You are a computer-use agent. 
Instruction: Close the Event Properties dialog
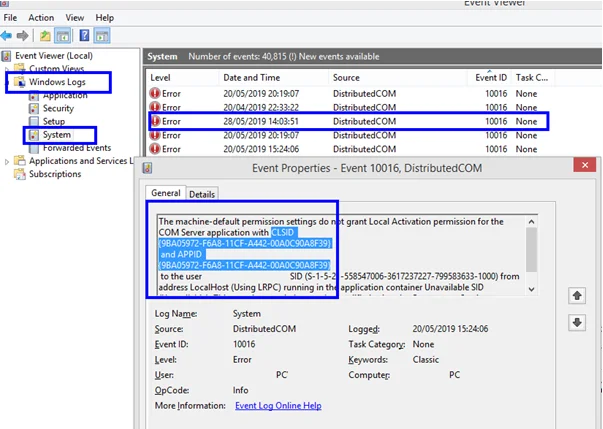pos(585,165)
